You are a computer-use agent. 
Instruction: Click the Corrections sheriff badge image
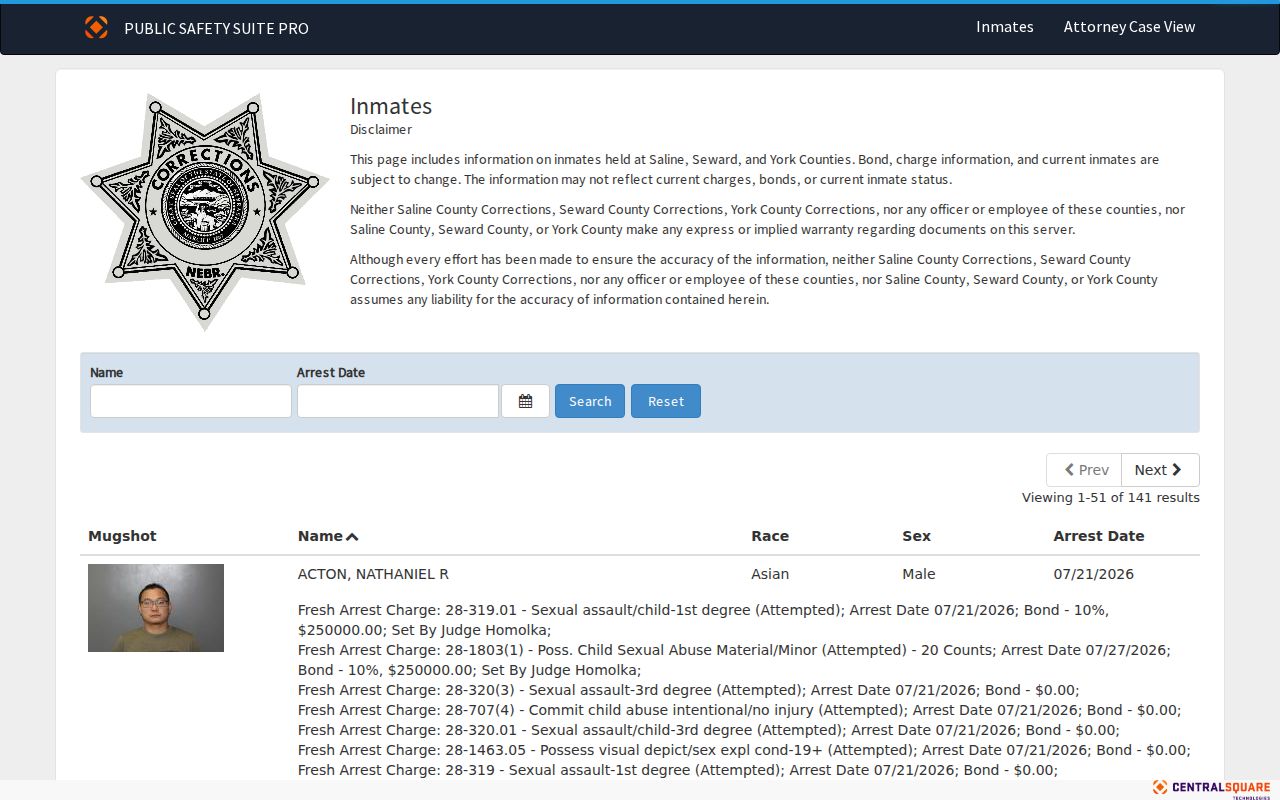click(204, 211)
